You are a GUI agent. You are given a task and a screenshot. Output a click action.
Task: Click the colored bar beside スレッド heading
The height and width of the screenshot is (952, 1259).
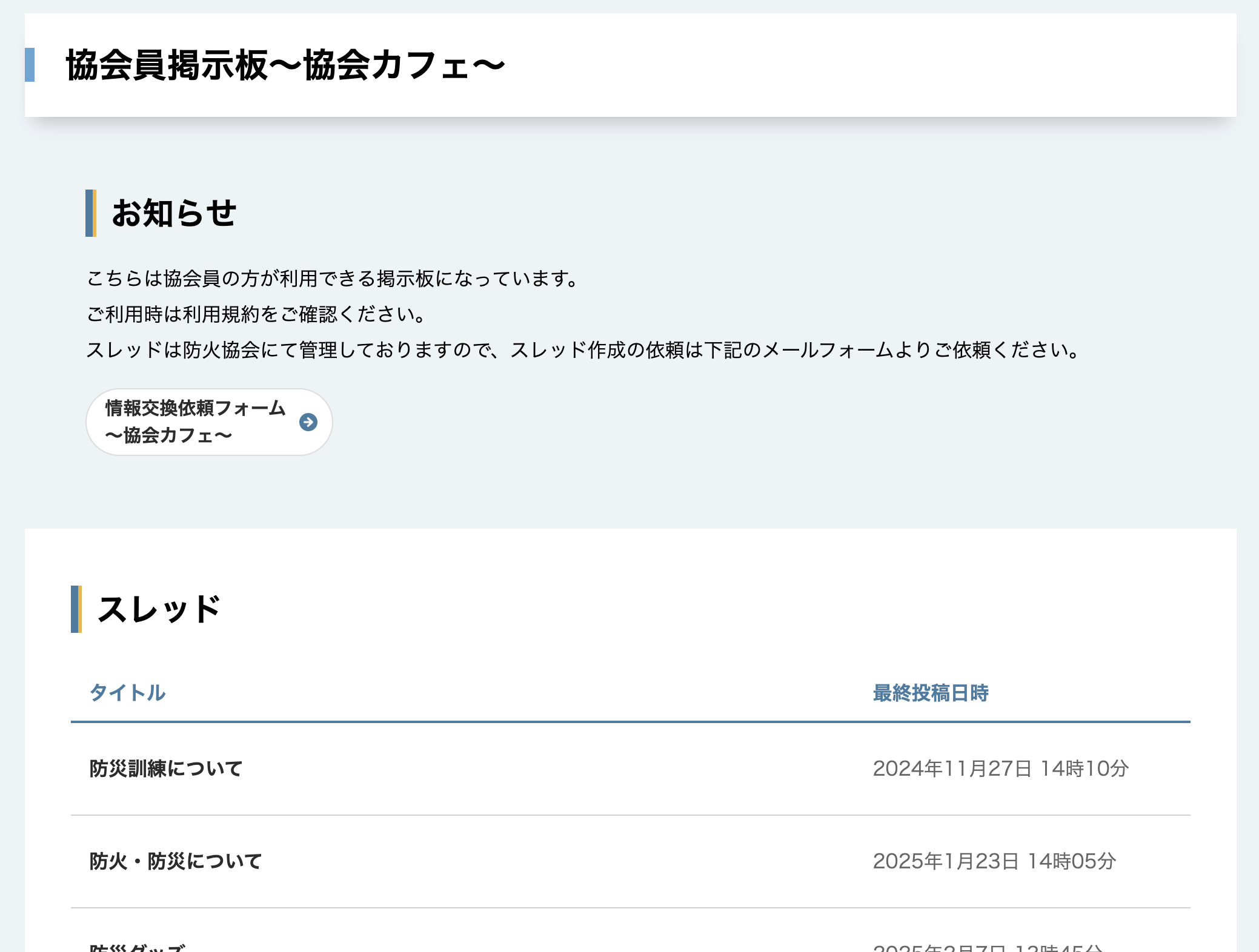(76, 609)
